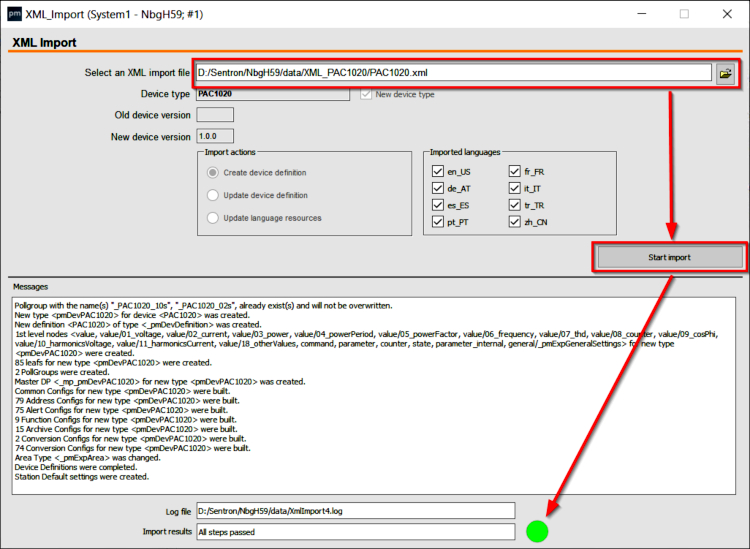Click message 'Station Default settings were created.'
This screenshot has height=549, width=750.
82,476
